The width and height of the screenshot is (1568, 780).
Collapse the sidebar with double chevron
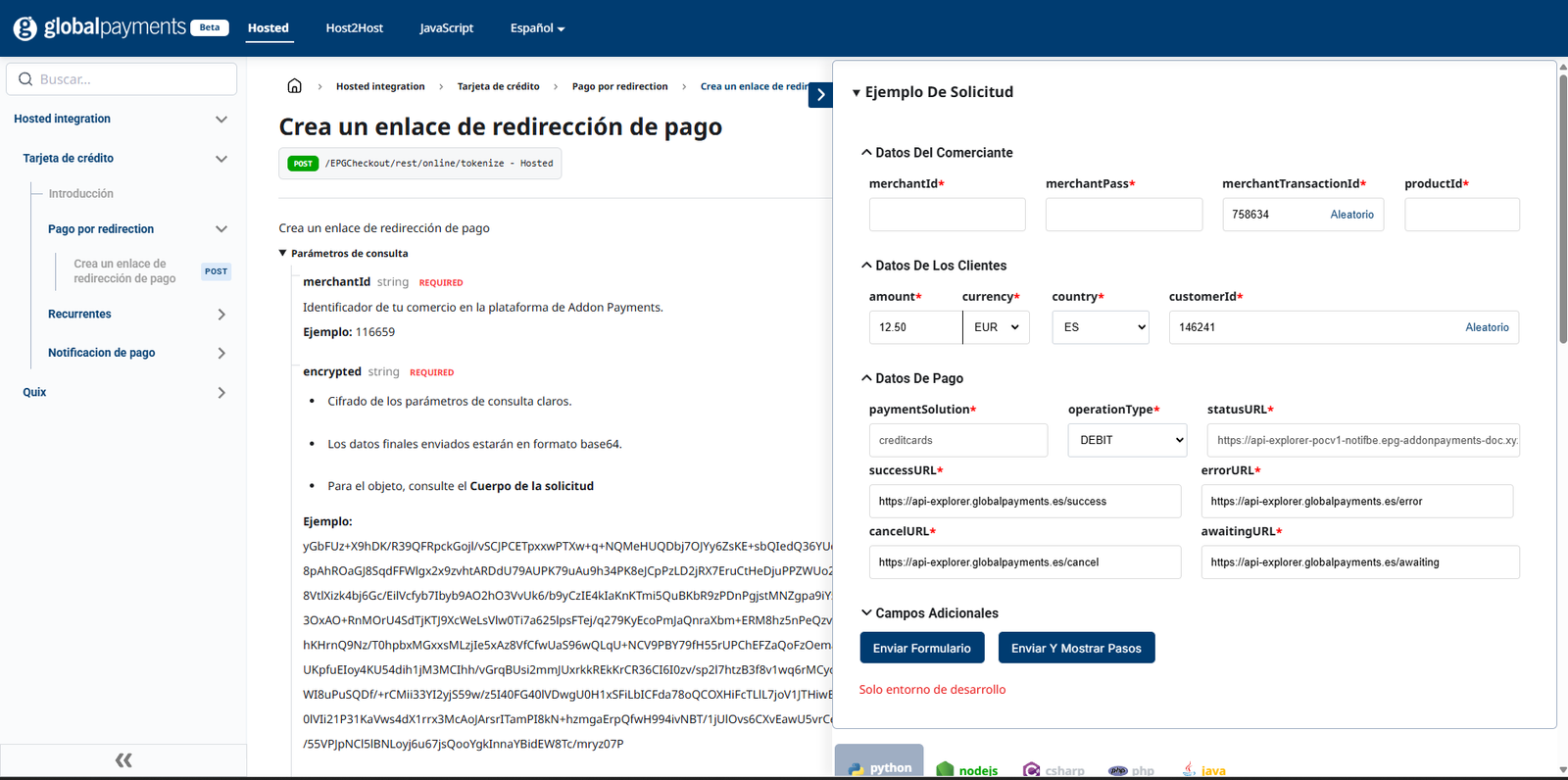click(x=123, y=760)
